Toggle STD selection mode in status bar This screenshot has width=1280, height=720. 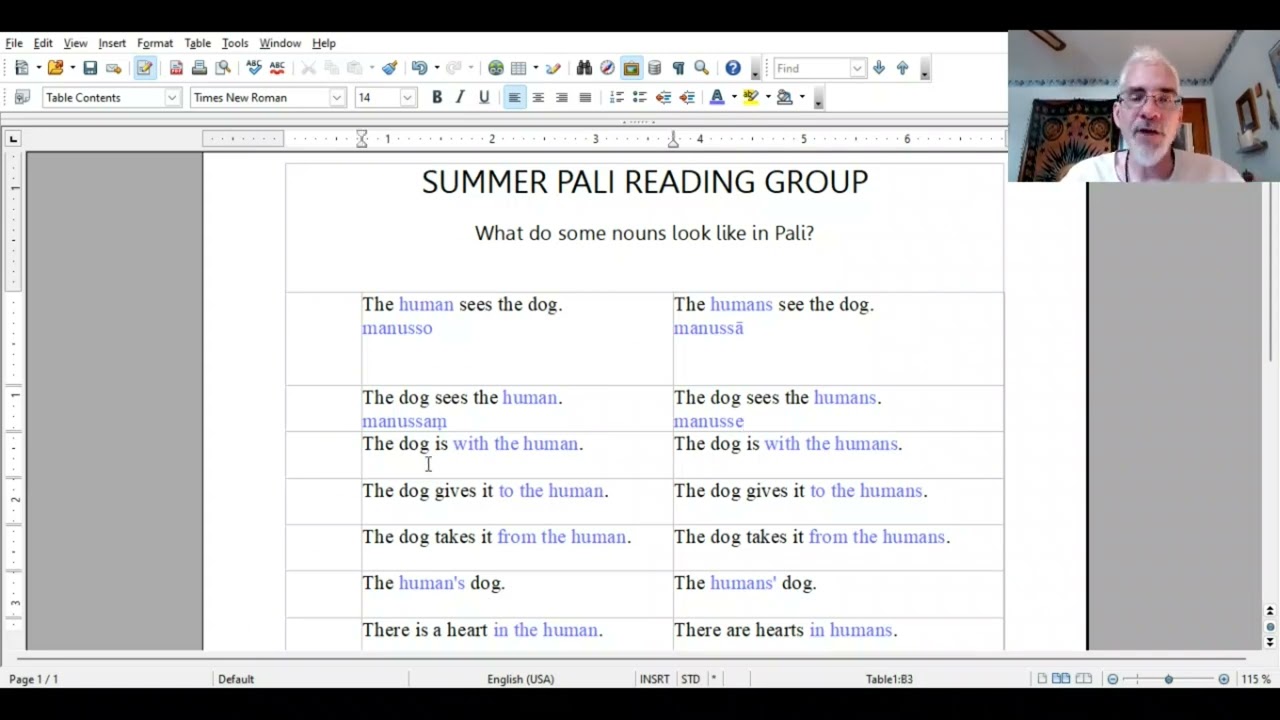(690, 679)
